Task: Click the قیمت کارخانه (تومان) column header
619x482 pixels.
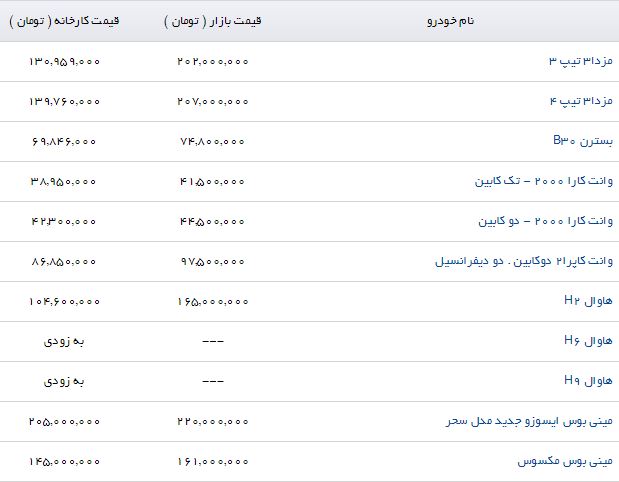Action: tap(64, 21)
